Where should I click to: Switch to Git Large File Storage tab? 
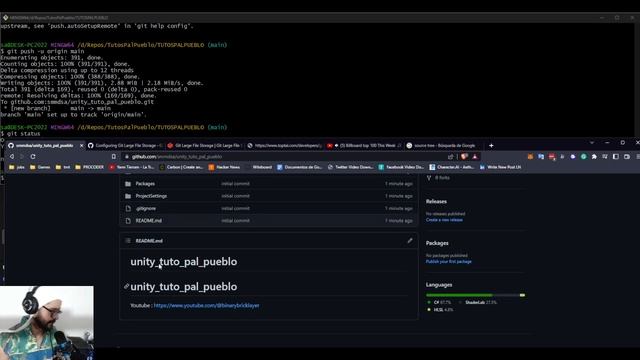[204, 145]
